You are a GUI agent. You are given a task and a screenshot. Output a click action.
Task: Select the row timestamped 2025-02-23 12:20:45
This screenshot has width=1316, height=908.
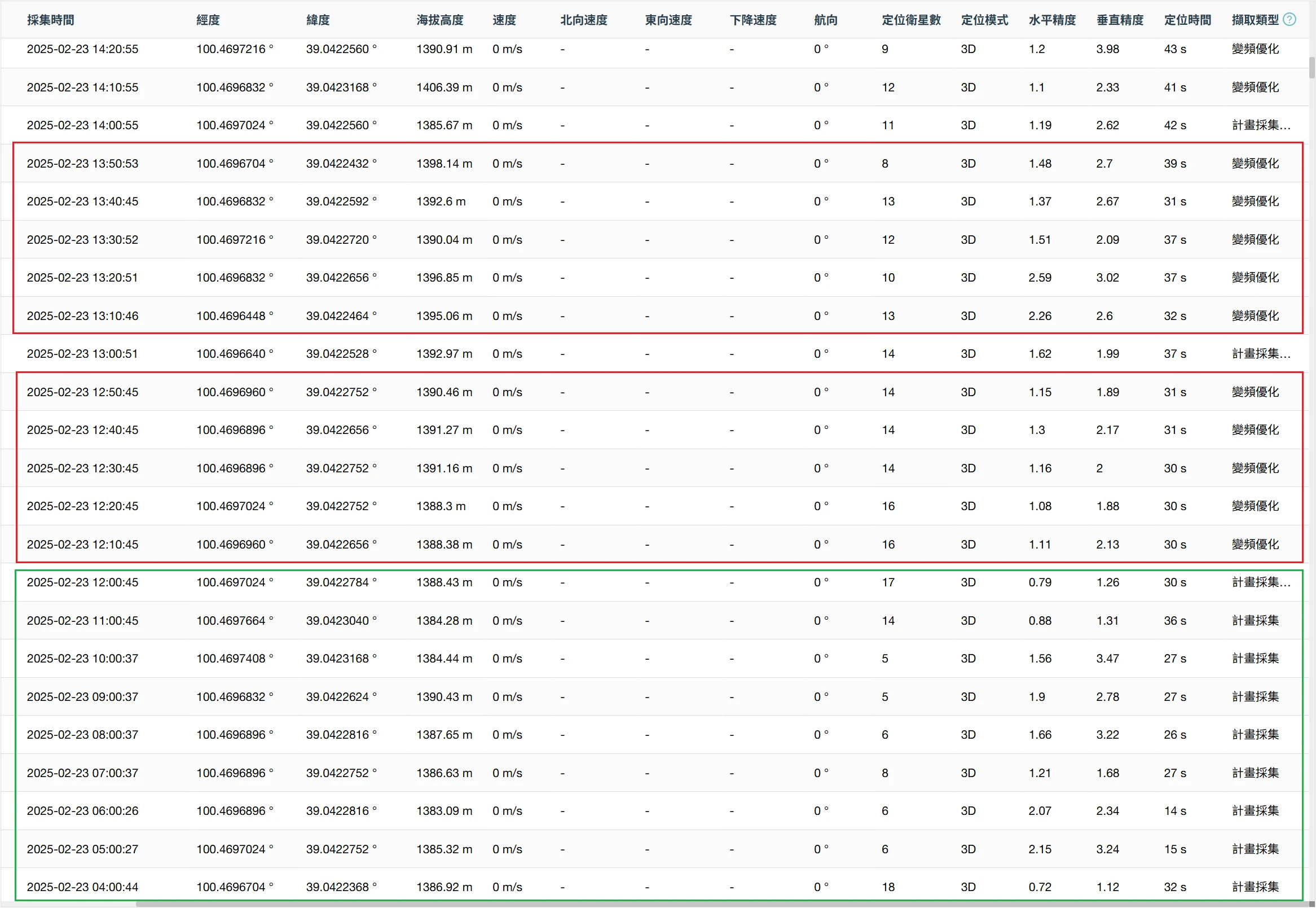point(82,506)
